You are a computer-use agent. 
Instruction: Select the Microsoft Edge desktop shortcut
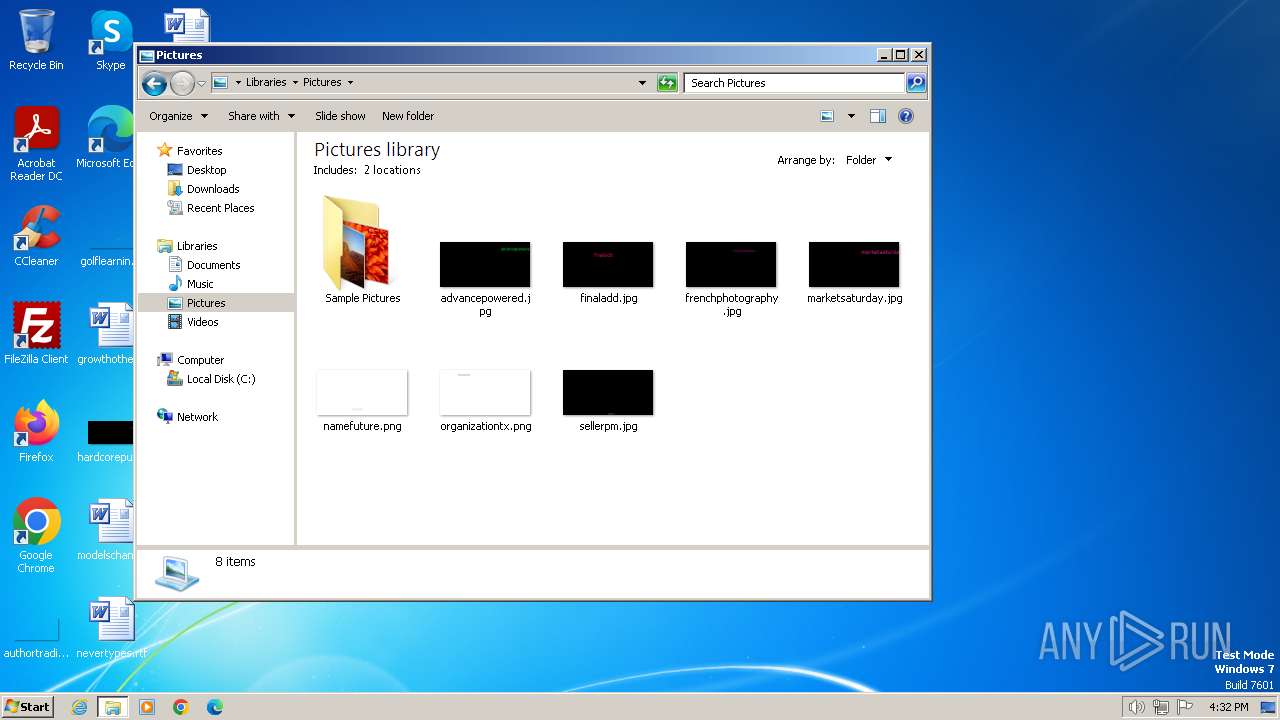pyautogui.click(x=108, y=138)
